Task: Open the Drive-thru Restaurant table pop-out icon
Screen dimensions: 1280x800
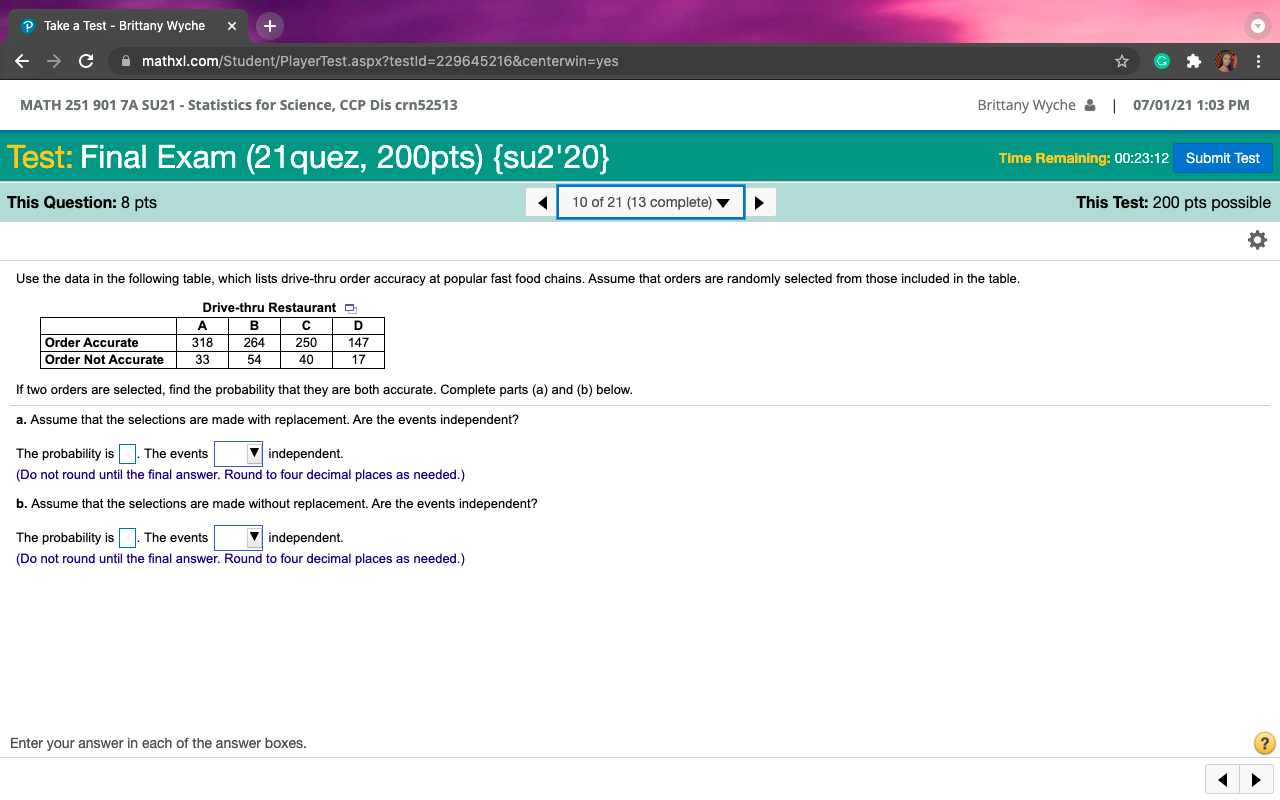Action: click(x=349, y=308)
